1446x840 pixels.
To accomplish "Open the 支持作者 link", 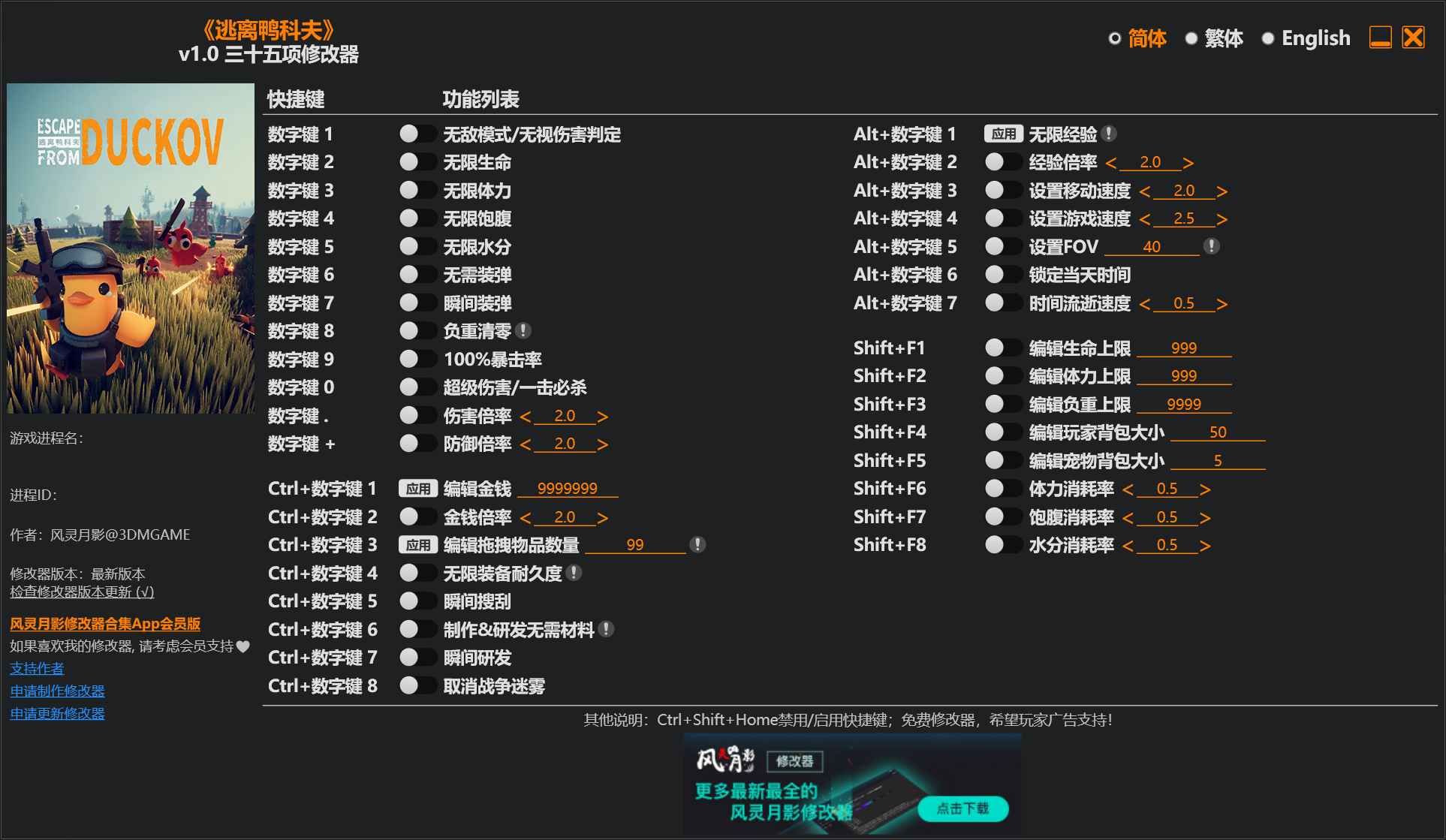I will point(36,668).
